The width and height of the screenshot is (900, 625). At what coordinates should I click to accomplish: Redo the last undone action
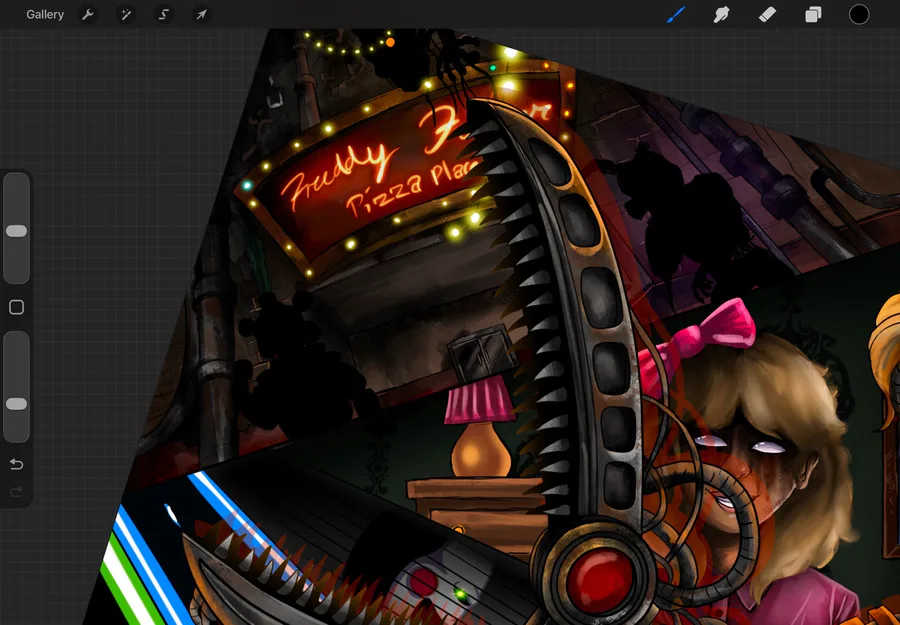click(x=17, y=491)
